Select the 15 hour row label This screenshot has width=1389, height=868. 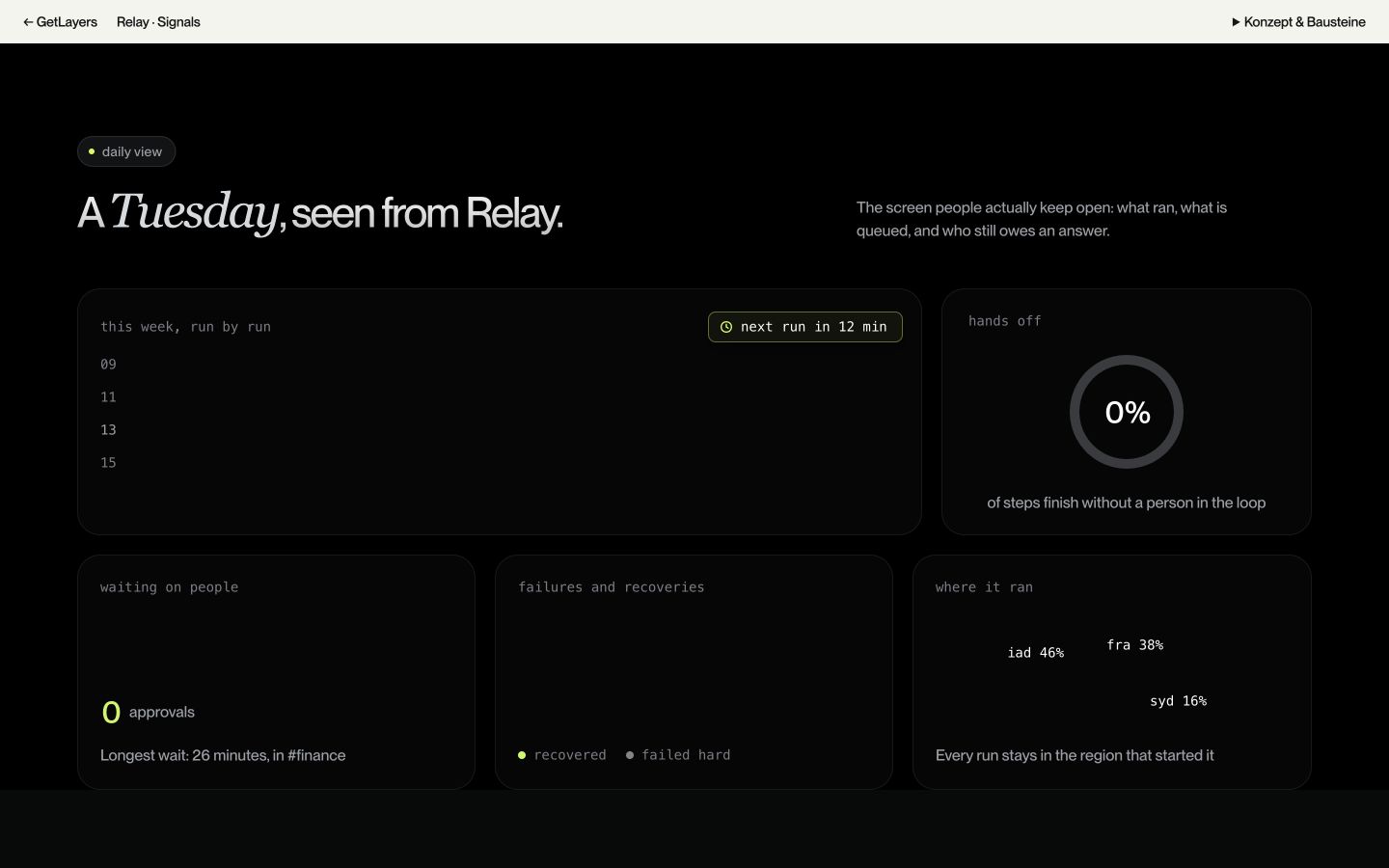click(108, 463)
